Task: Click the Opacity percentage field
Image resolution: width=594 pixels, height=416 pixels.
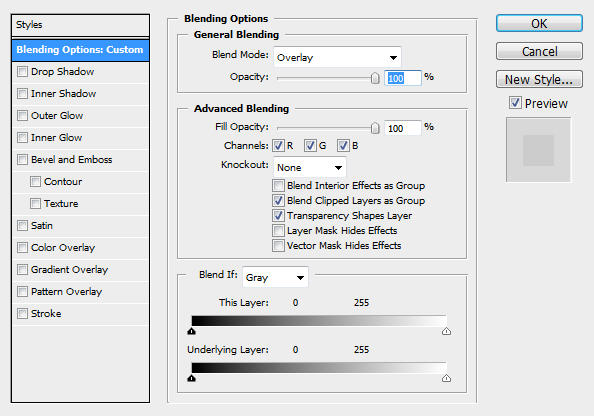Action: (x=403, y=78)
